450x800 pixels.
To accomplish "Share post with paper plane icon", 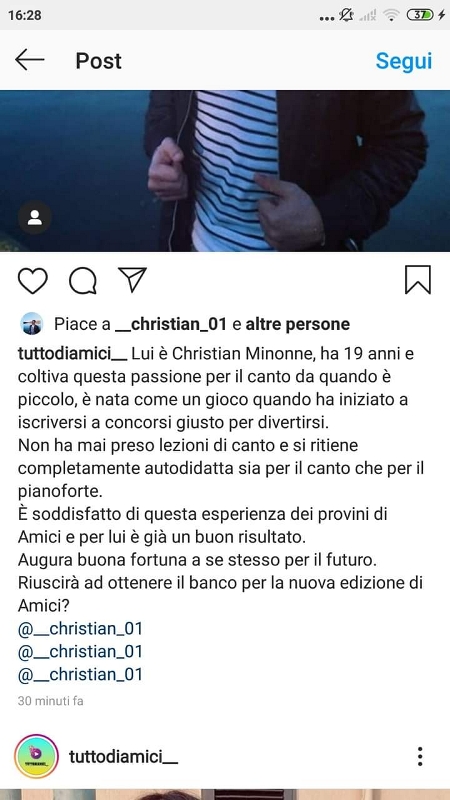I will [133, 279].
